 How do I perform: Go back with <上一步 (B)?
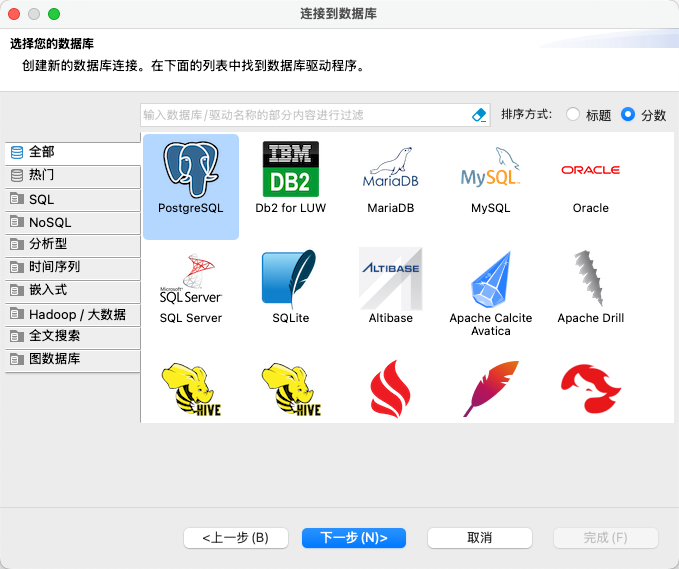click(236, 538)
